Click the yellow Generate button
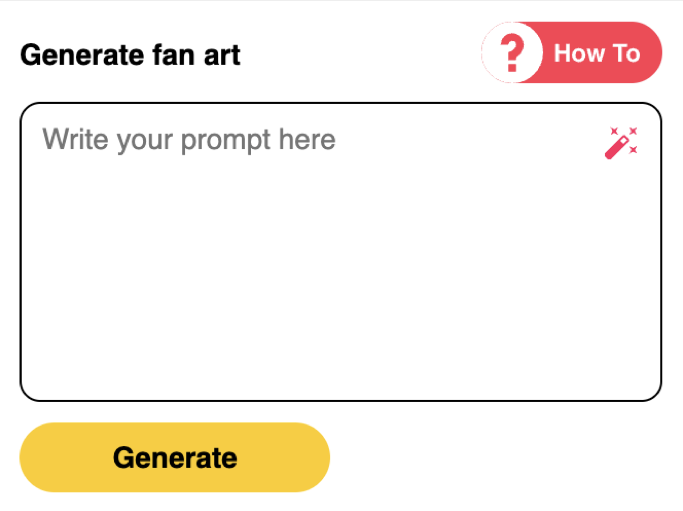The height and width of the screenshot is (511, 683). point(175,457)
